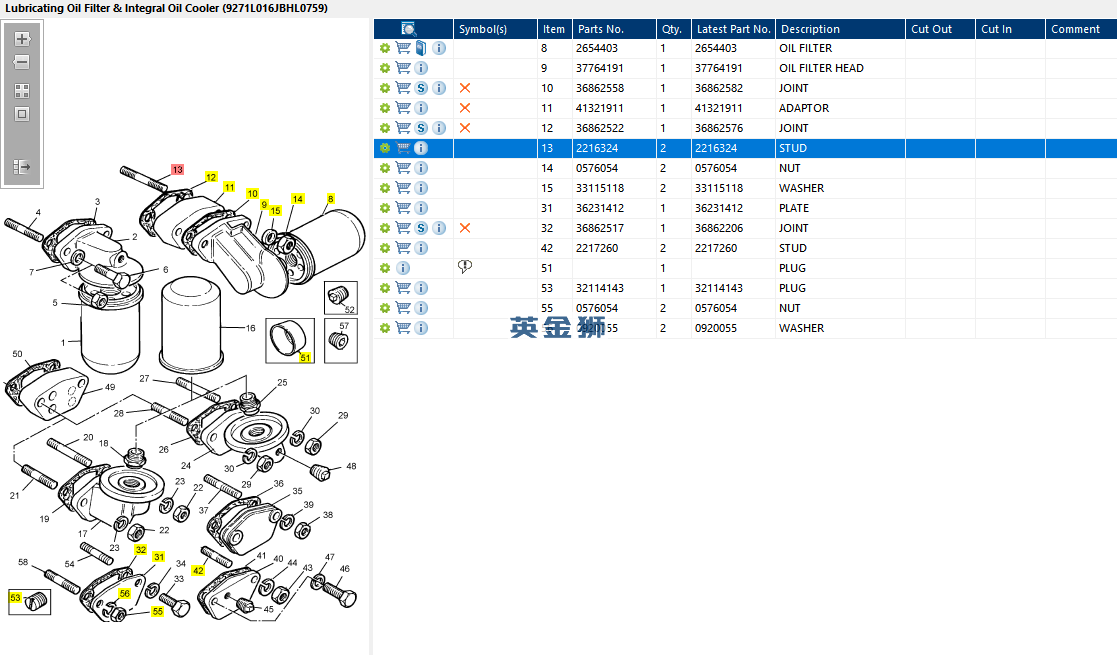This screenshot has width=1117, height=655.
Task: Add item 14 NUT 0576054 to cart
Action: click(x=403, y=167)
